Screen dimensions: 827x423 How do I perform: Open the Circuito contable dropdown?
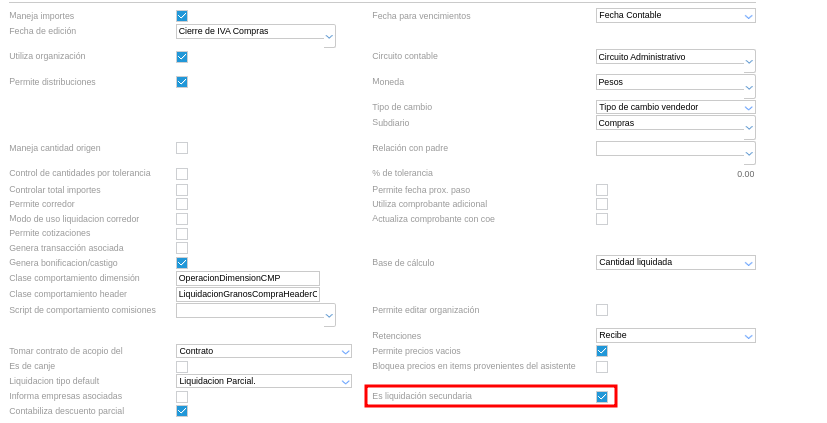pos(749,63)
